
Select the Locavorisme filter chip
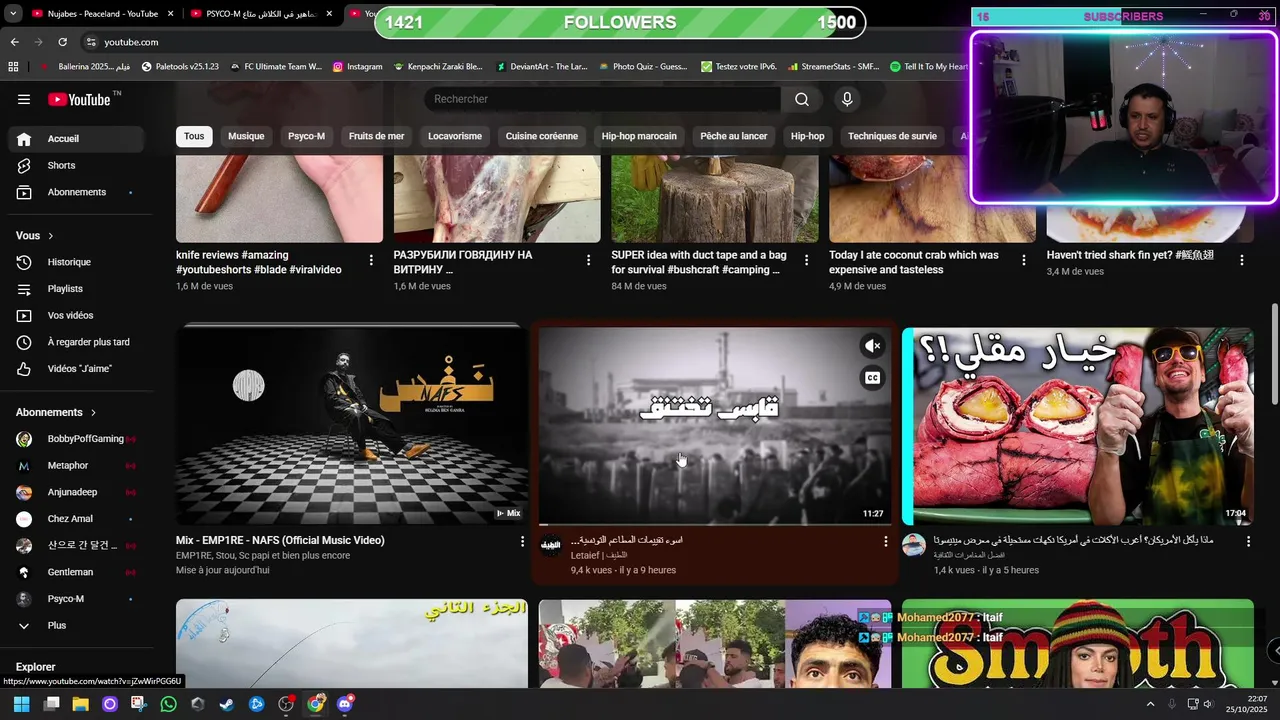point(455,136)
